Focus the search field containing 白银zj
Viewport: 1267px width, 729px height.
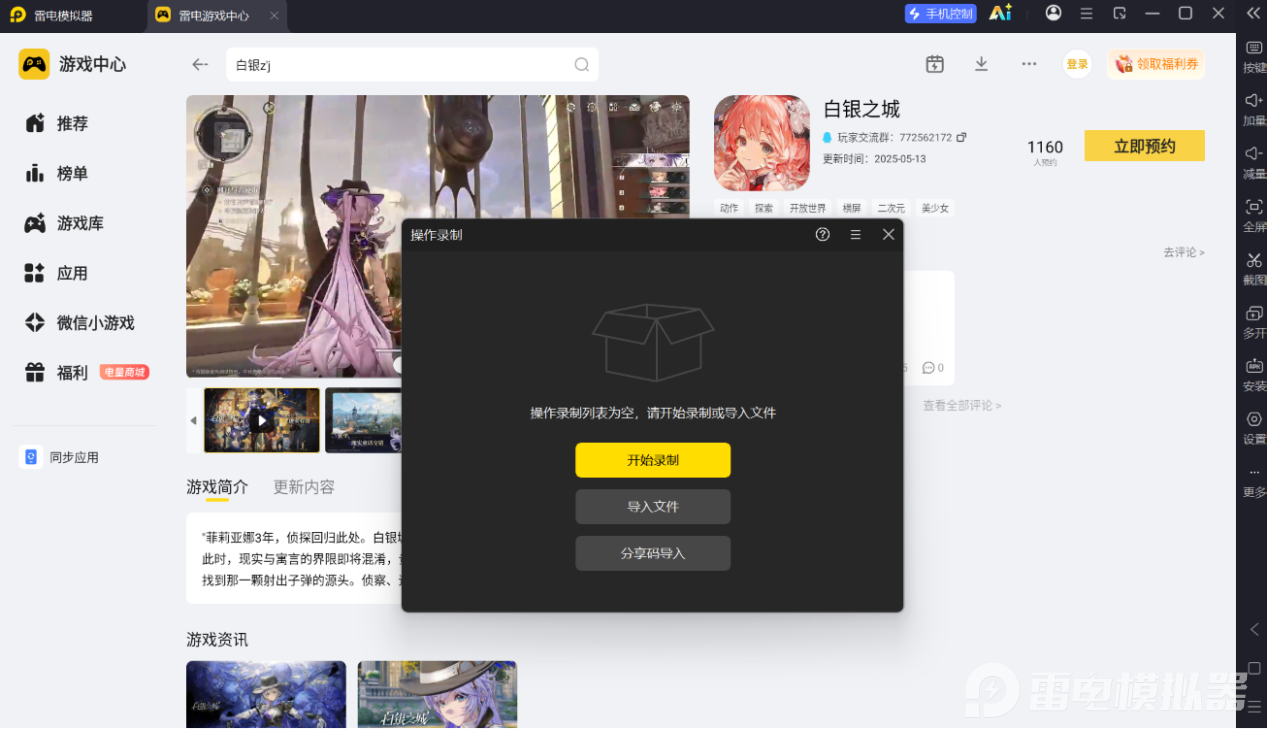[412, 65]
